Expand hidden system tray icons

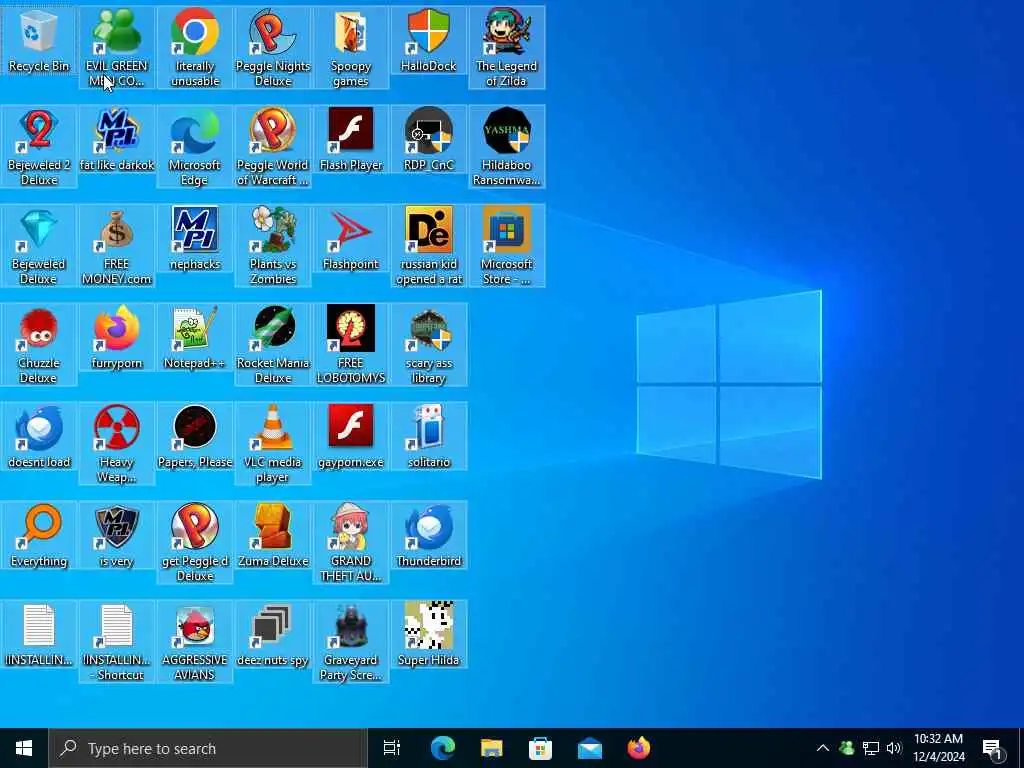823,748
